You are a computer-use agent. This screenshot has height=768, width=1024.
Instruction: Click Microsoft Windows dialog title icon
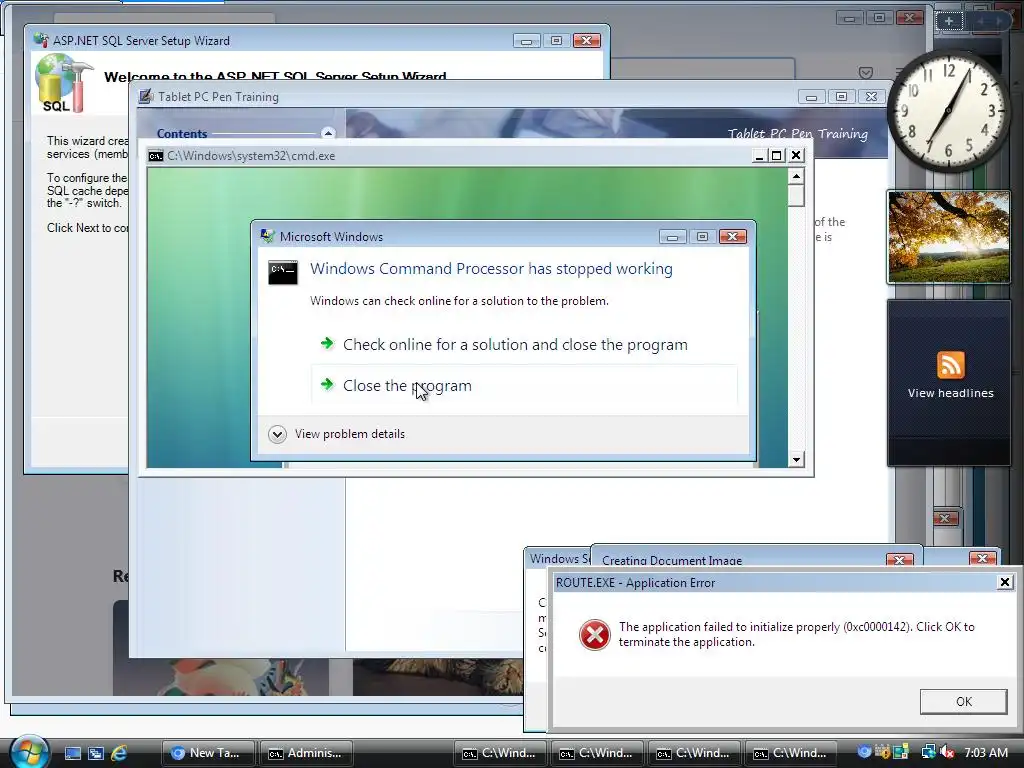pyautogui.click(x=267, y=236)
